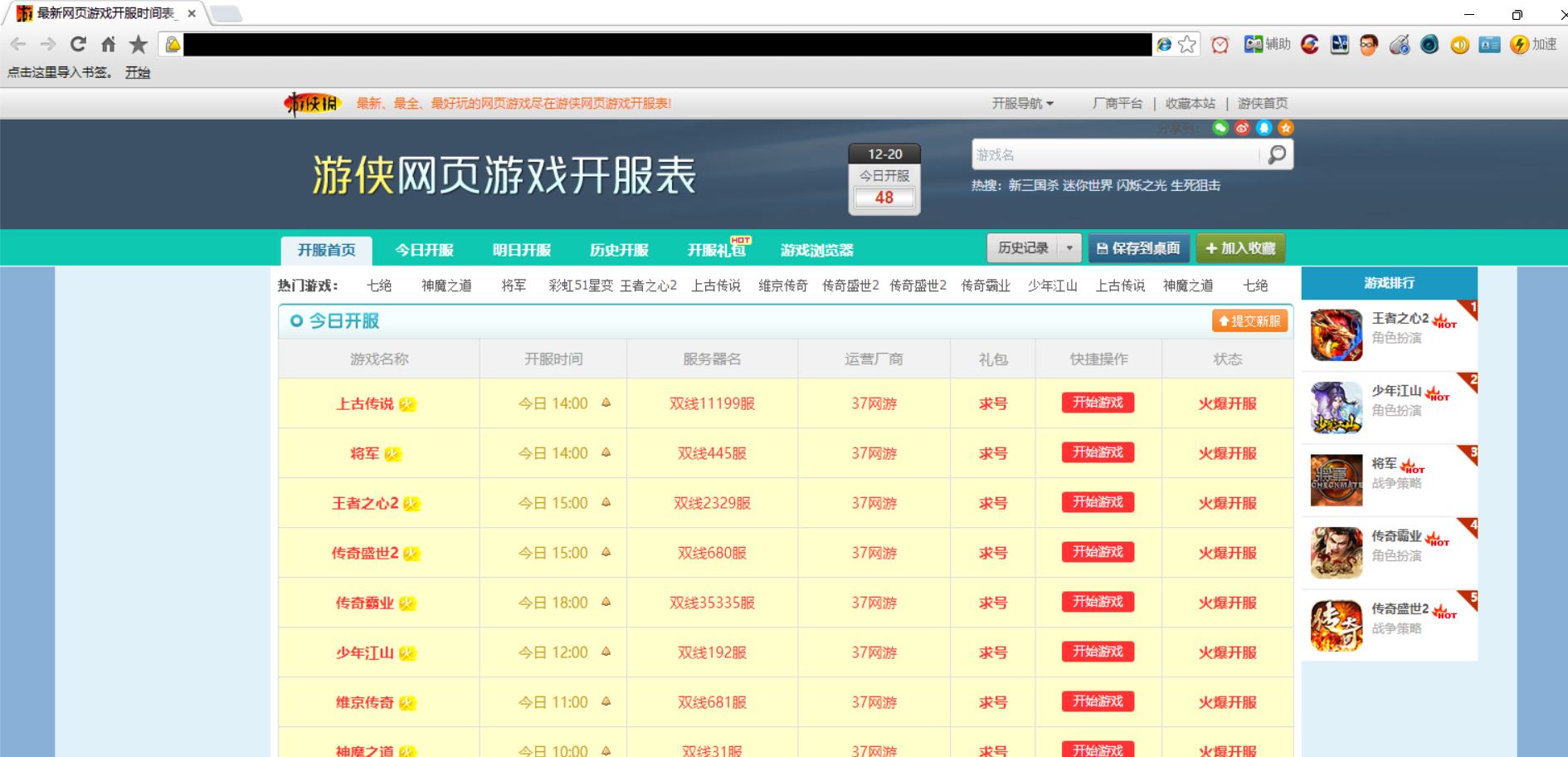
Task: Open the 开服礼包 tab
Action: (x=717, y=250)
